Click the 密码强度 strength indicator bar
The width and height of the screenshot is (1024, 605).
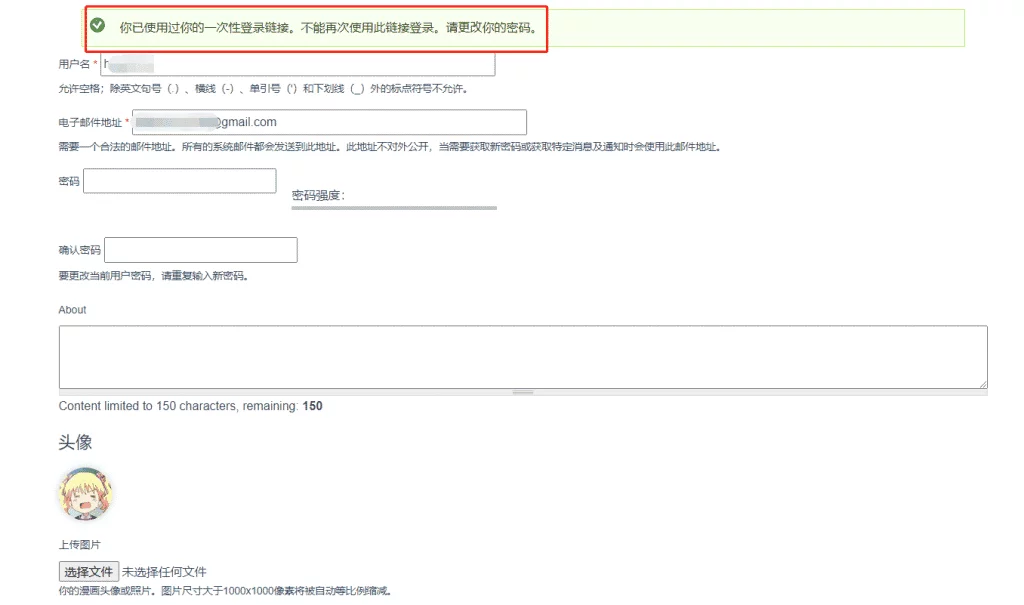pos(394,208)
